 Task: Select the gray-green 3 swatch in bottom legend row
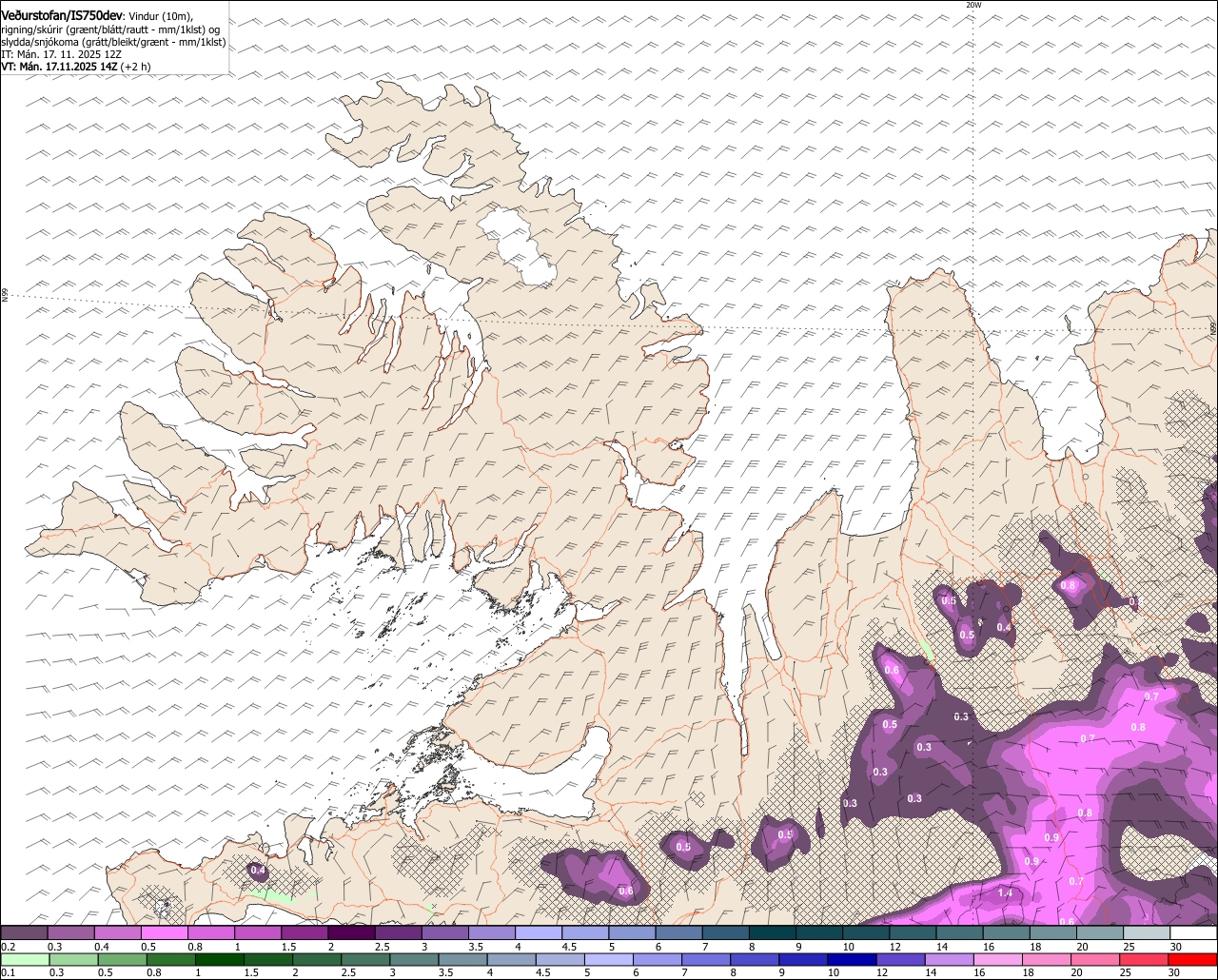414,959
